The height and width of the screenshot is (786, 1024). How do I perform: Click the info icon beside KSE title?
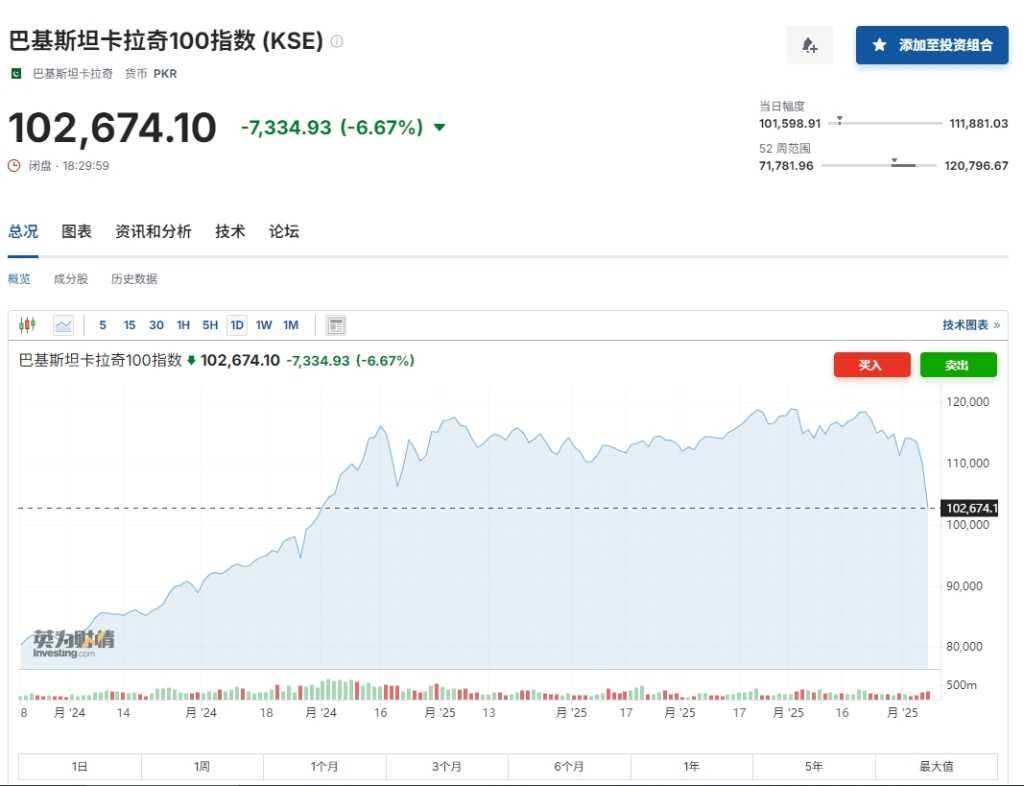click(x=337, y=41)
